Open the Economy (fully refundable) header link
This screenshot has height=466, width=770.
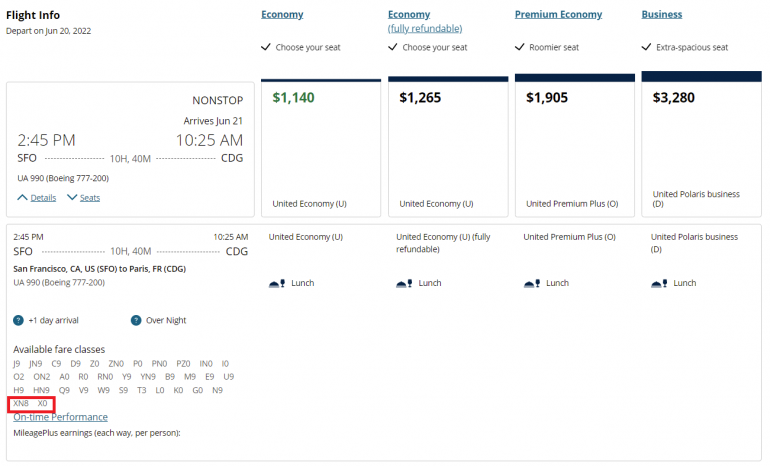[409, 15]
